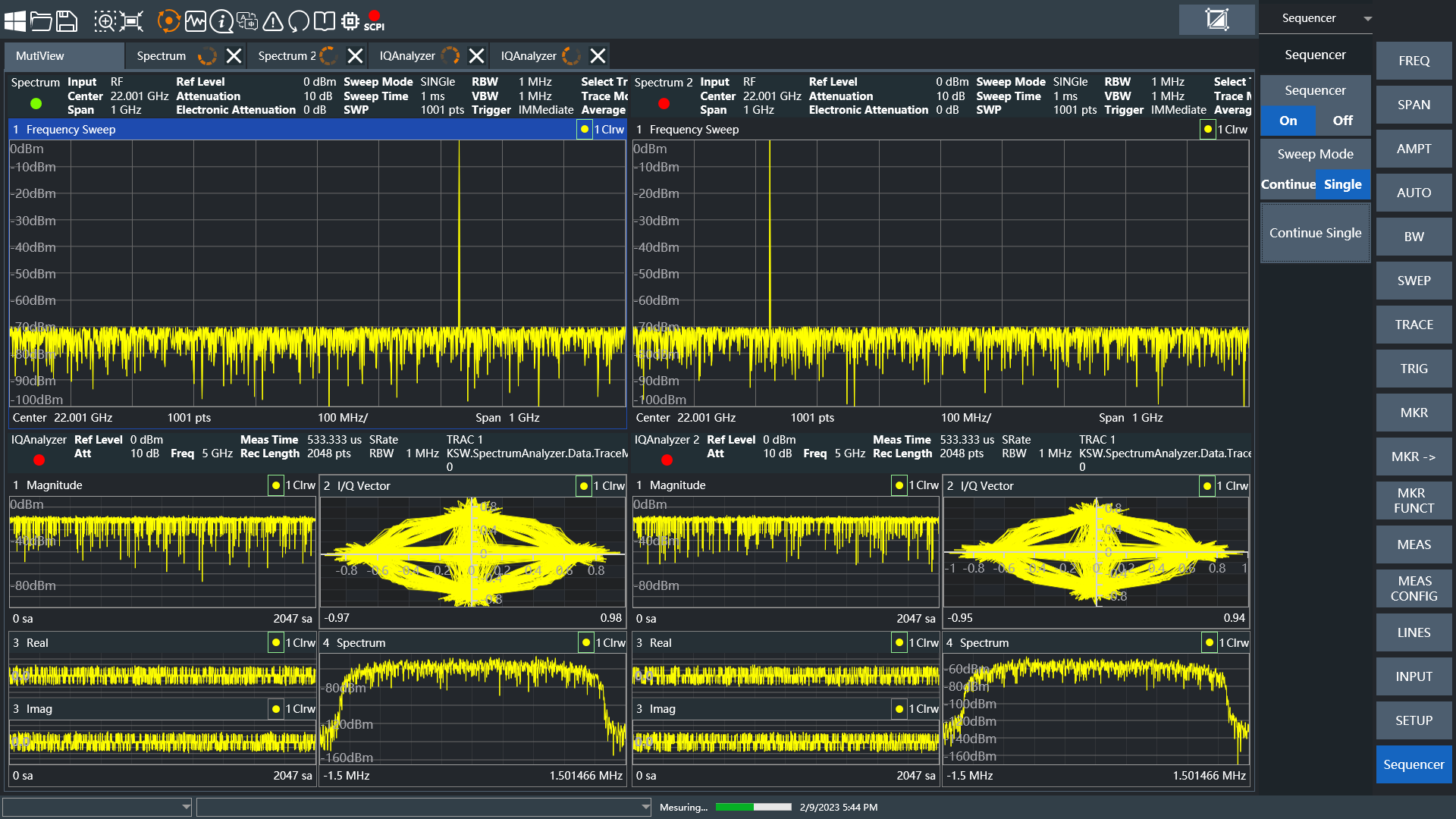Select the zoom-in region tool icon
The width and height of the screenshot is (1456, 819).
pyautogui.click(x=105, y=20)
